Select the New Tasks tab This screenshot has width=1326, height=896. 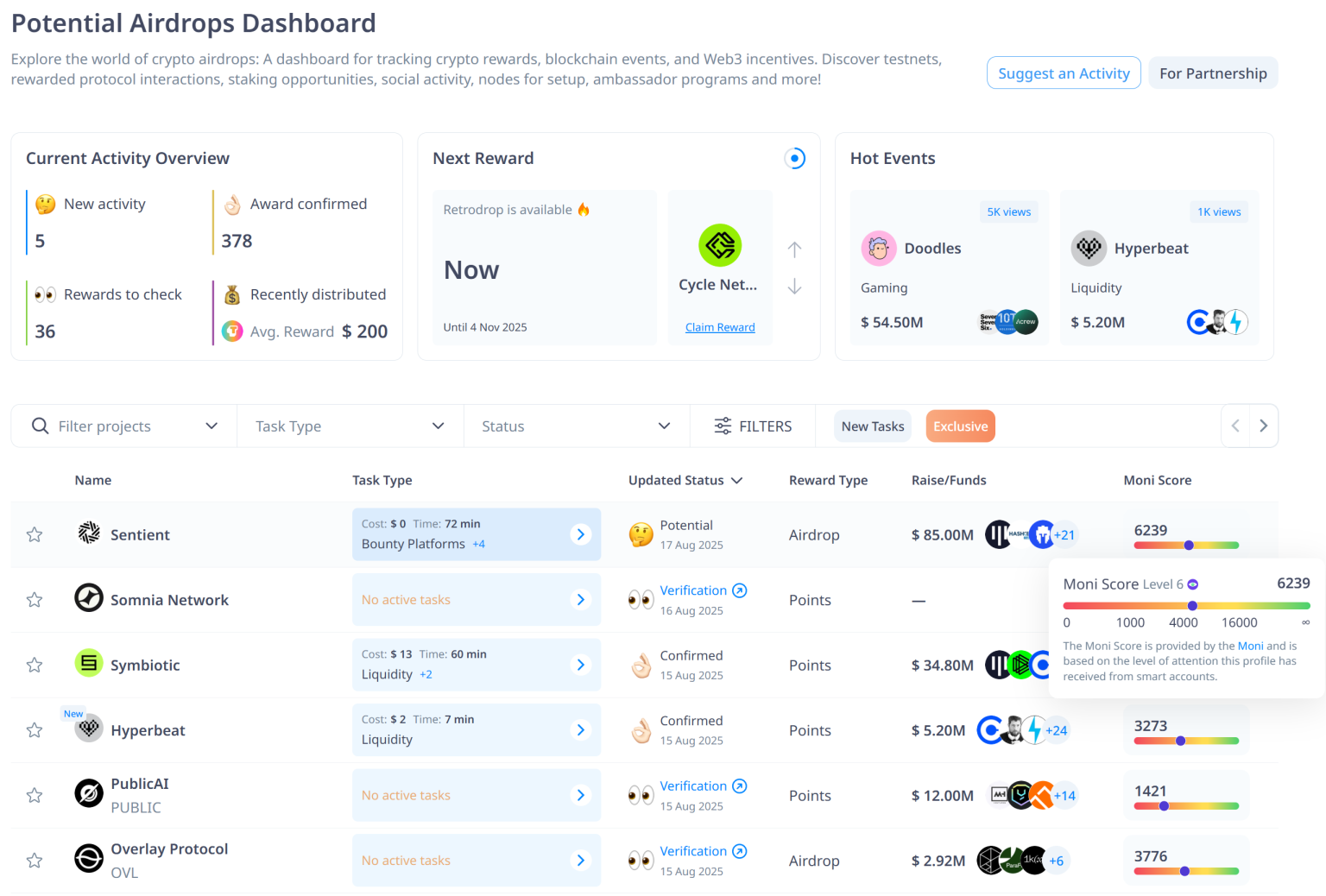click(872, 426)
